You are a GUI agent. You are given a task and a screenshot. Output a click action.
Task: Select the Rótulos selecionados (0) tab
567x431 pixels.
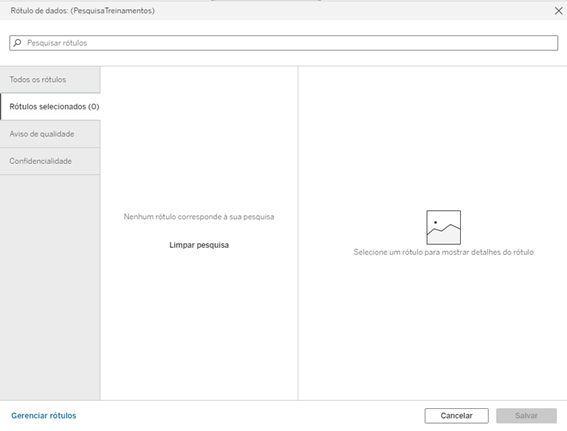(x=50, y=107)
